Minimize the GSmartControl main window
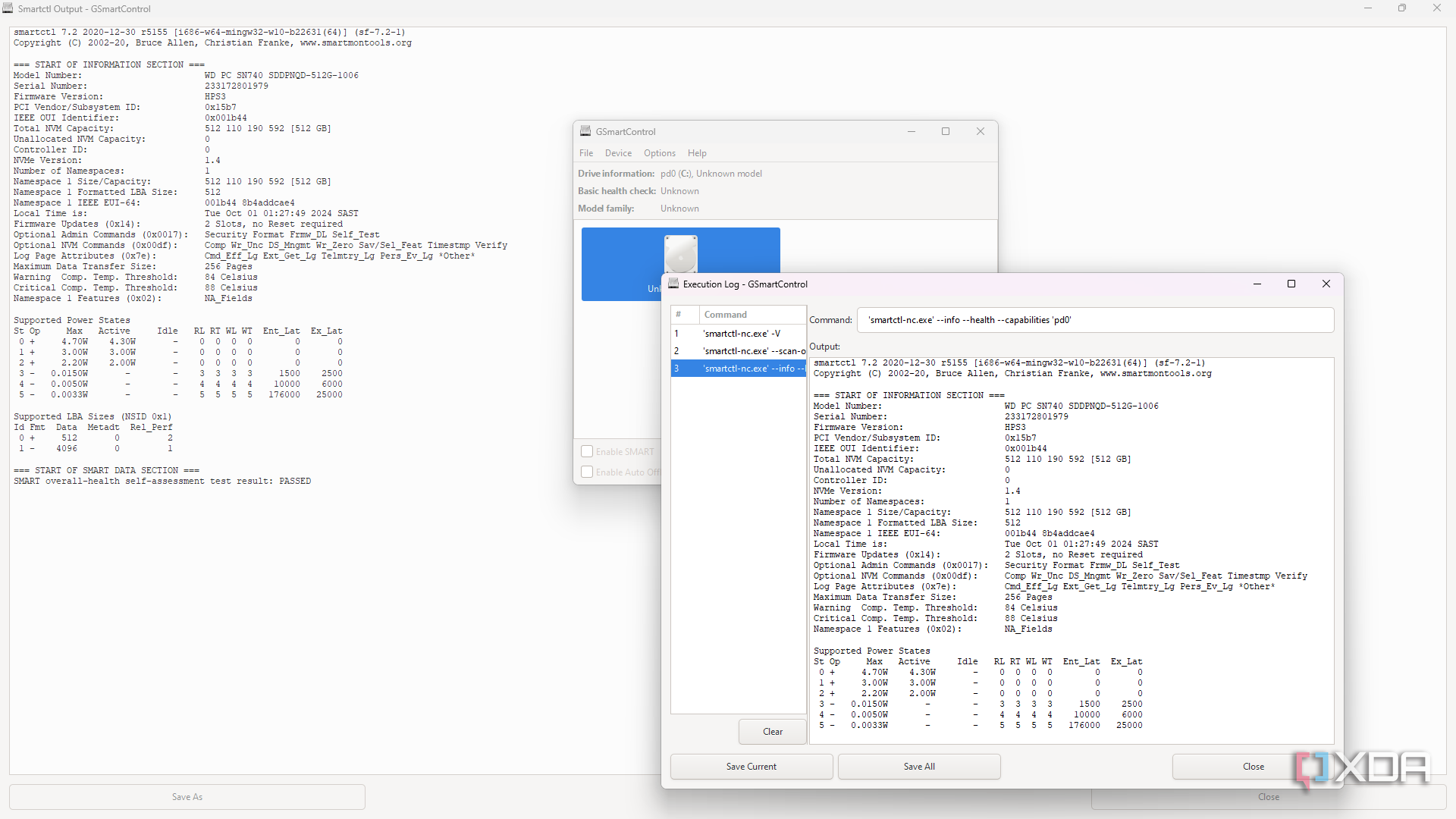Image resolution: width=1456 pixels, height=819 pixels. click(912, 131)
